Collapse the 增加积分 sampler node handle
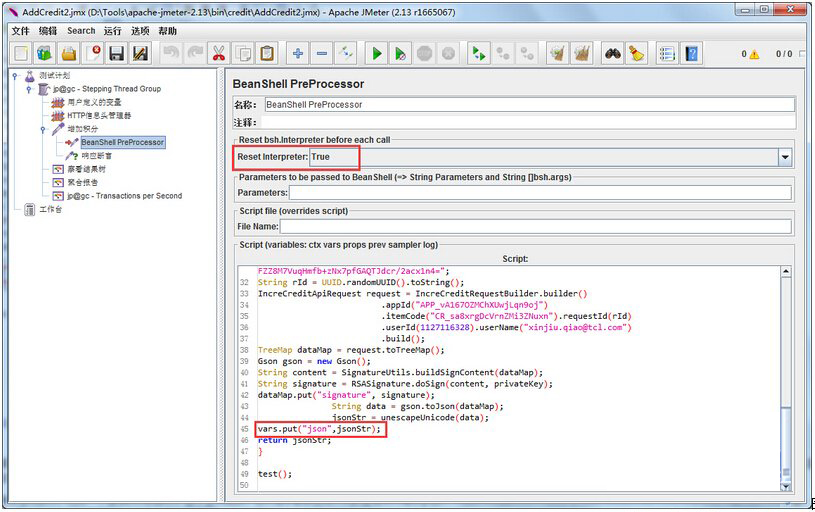Viewport: 815px width, 512px height. (x=44, y=129)
